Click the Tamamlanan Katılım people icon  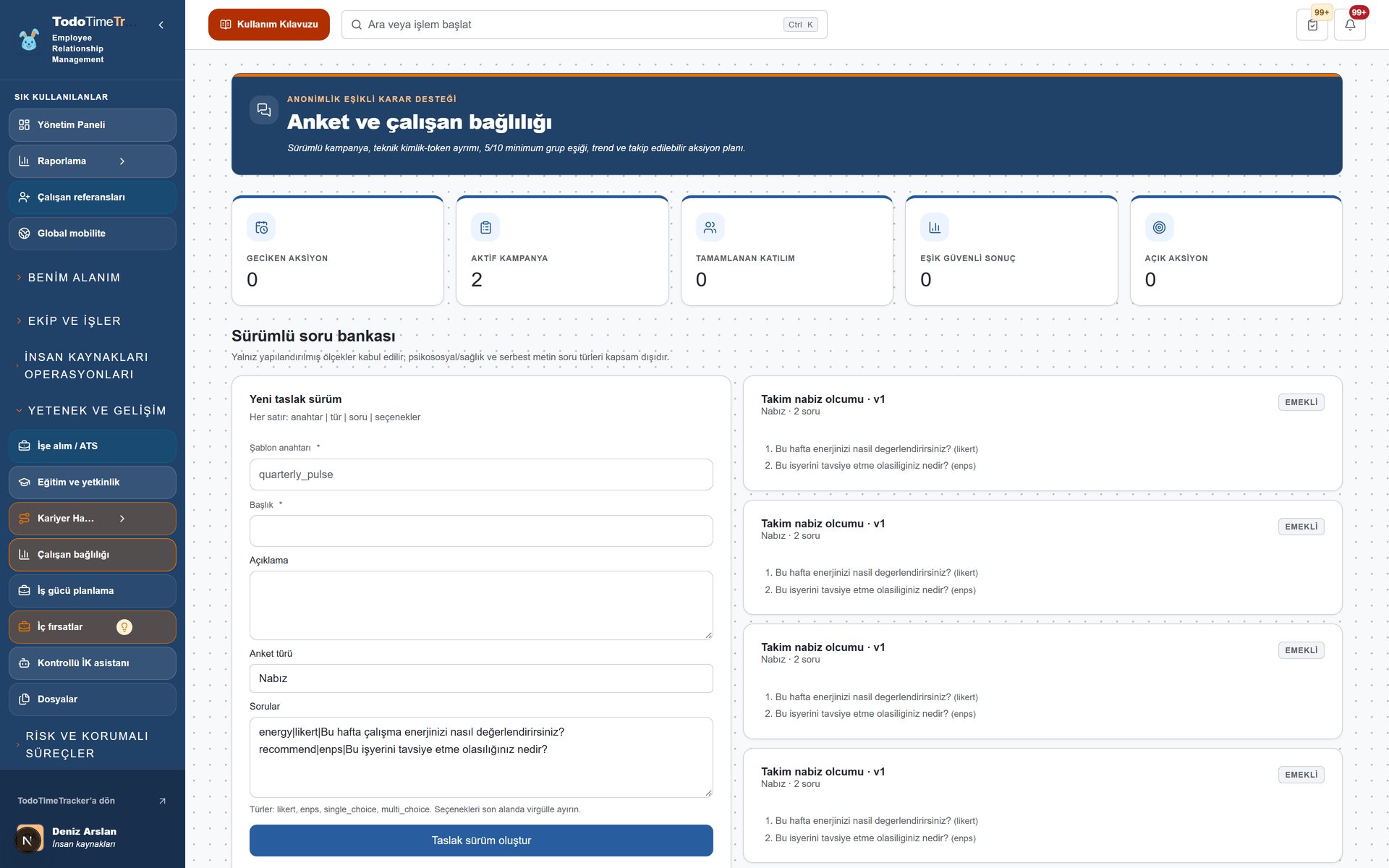tap(710, 227)
